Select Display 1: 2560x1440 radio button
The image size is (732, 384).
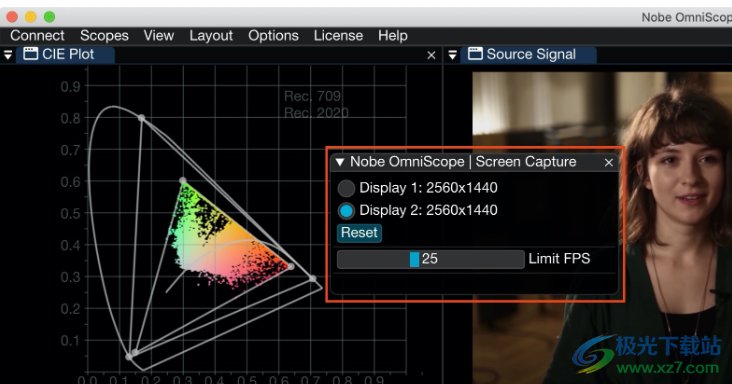click(x=346, y=189)
